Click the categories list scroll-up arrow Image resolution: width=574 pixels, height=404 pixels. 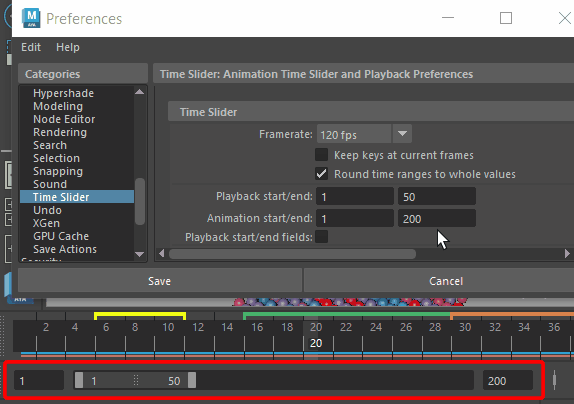(139, 92)
